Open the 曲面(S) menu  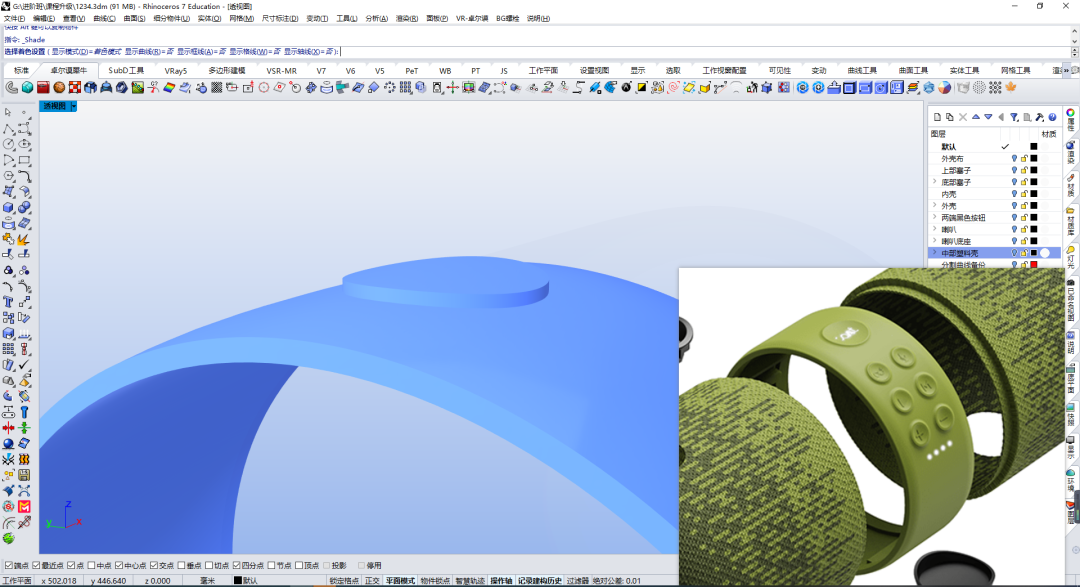click(x=134, y=19)
